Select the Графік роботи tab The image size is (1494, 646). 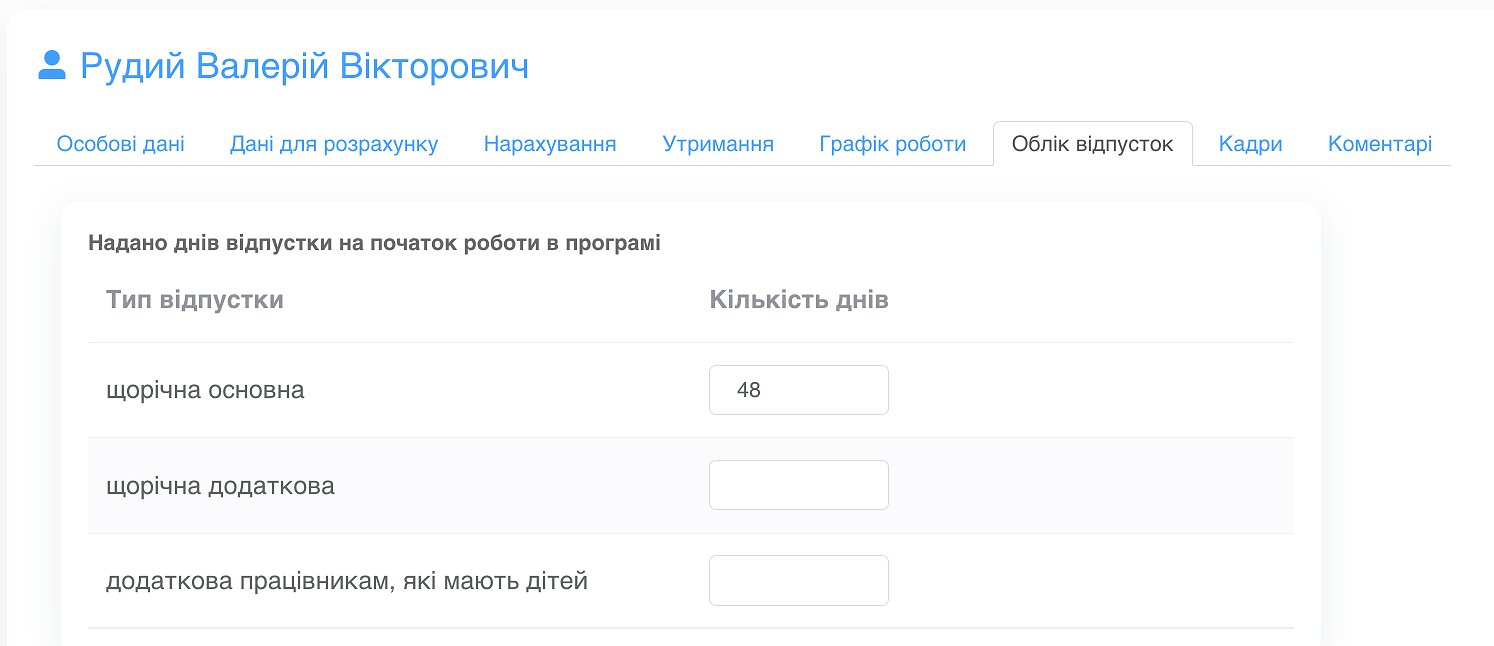[x=893, y=144]
